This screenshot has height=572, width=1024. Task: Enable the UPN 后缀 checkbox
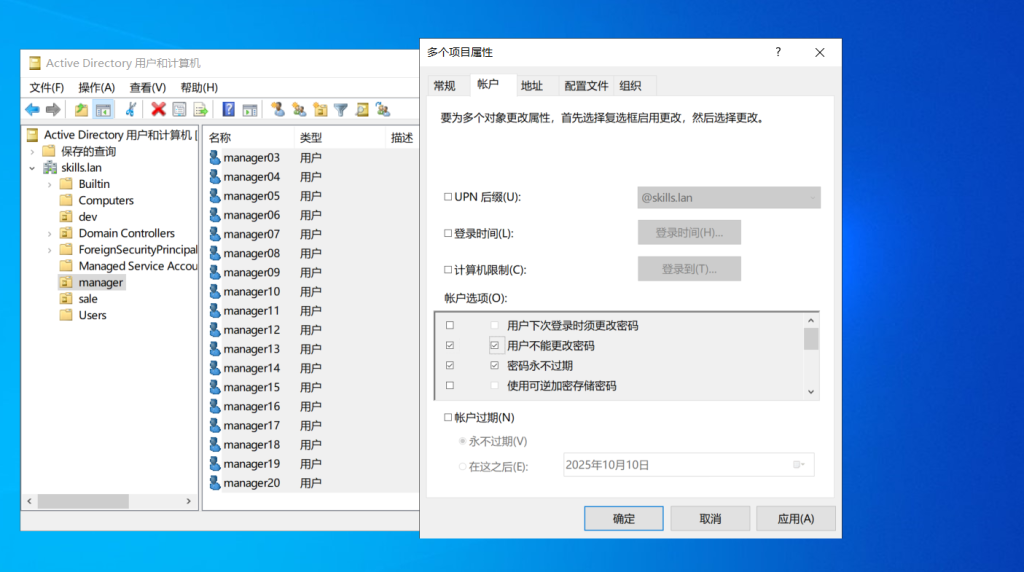[x=448, y=197]
